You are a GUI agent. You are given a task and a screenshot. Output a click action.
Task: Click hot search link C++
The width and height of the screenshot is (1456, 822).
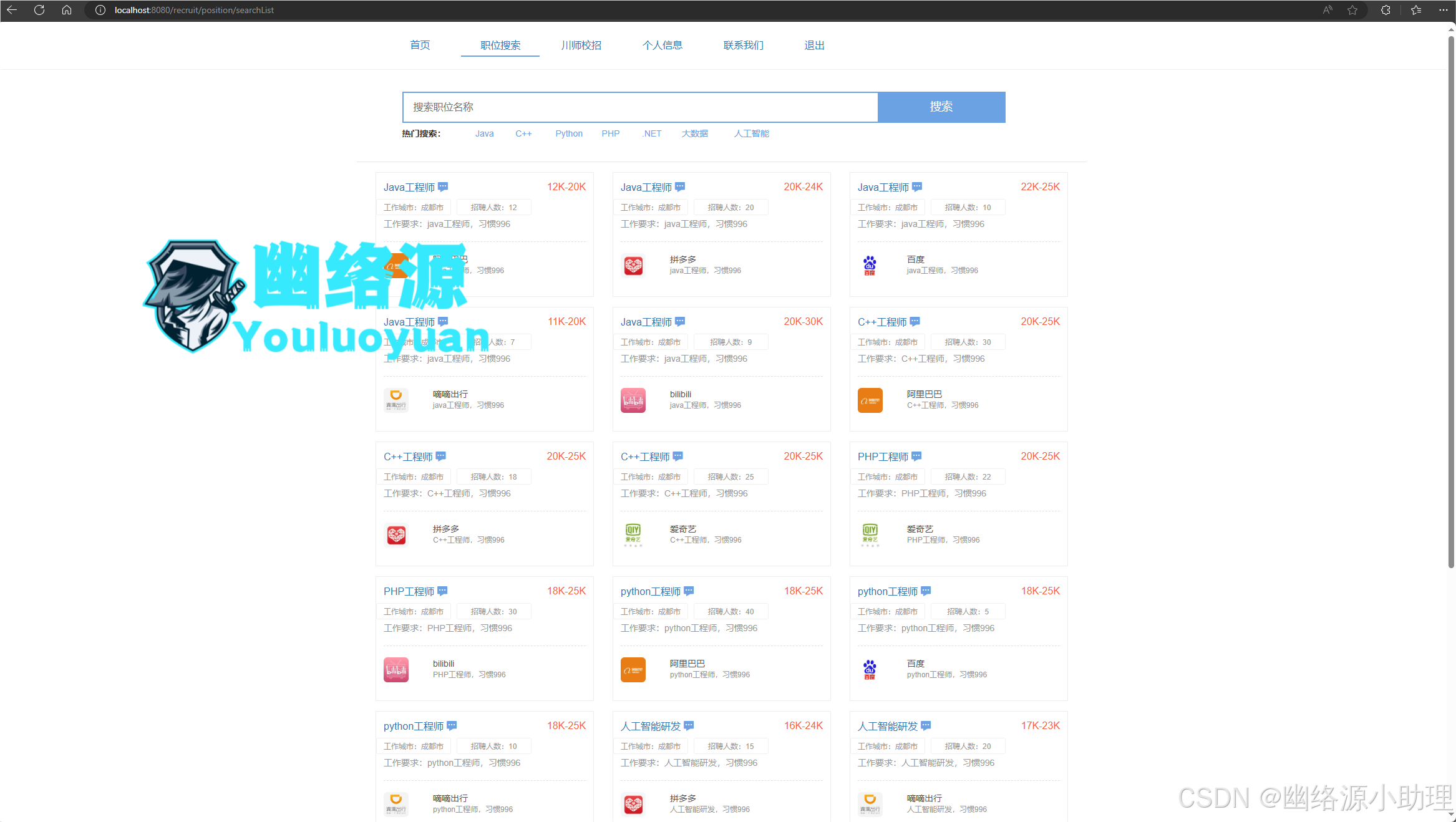523,133
